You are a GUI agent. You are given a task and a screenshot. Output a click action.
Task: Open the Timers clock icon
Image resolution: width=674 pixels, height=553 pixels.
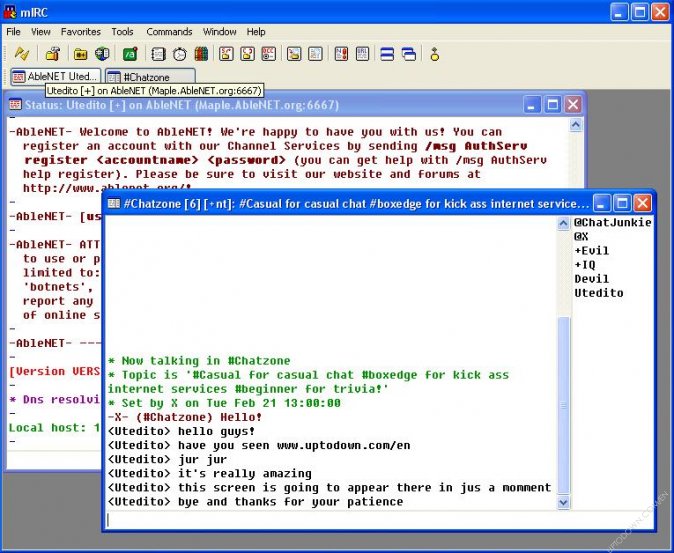coord(180,54)
